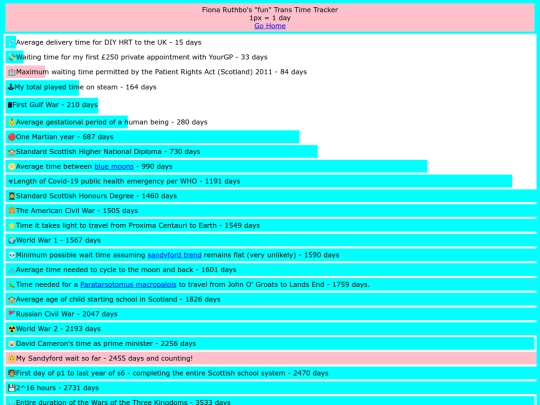Click 'World War 1 - 1567 days' text
Screen dimensions: 540x405
point(58,240)
